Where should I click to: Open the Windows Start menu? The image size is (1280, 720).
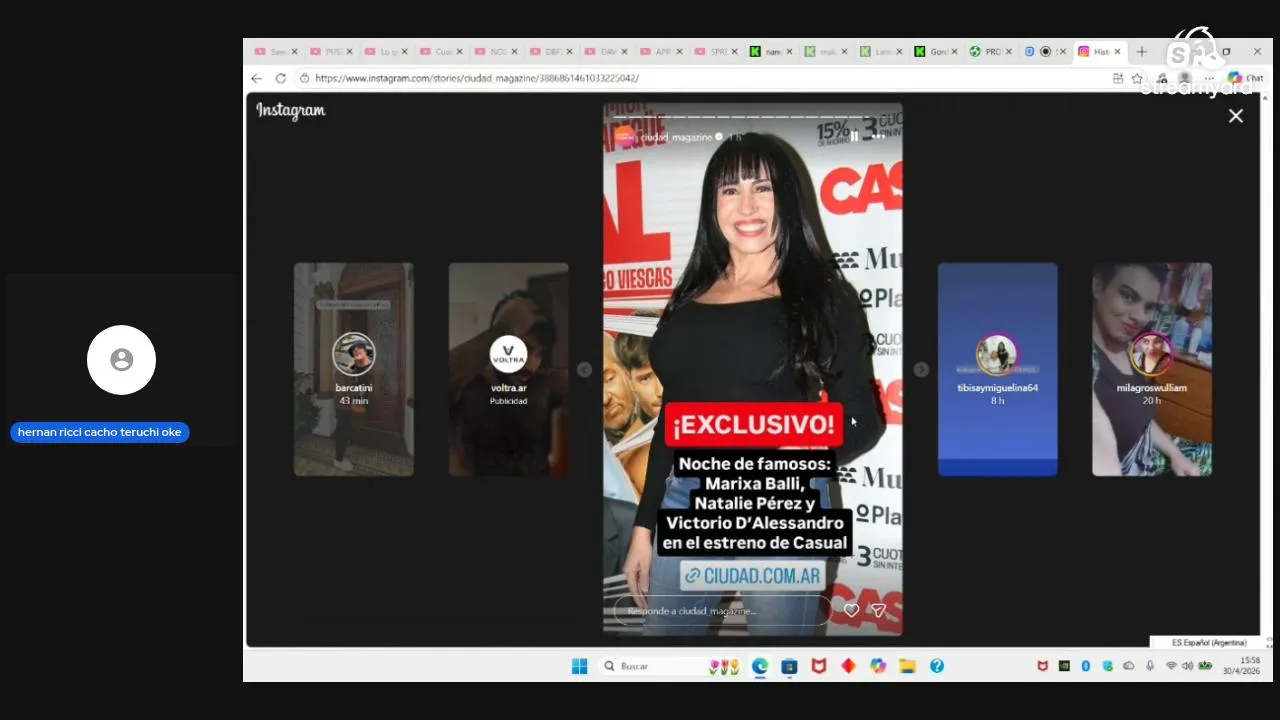point(579,666)
